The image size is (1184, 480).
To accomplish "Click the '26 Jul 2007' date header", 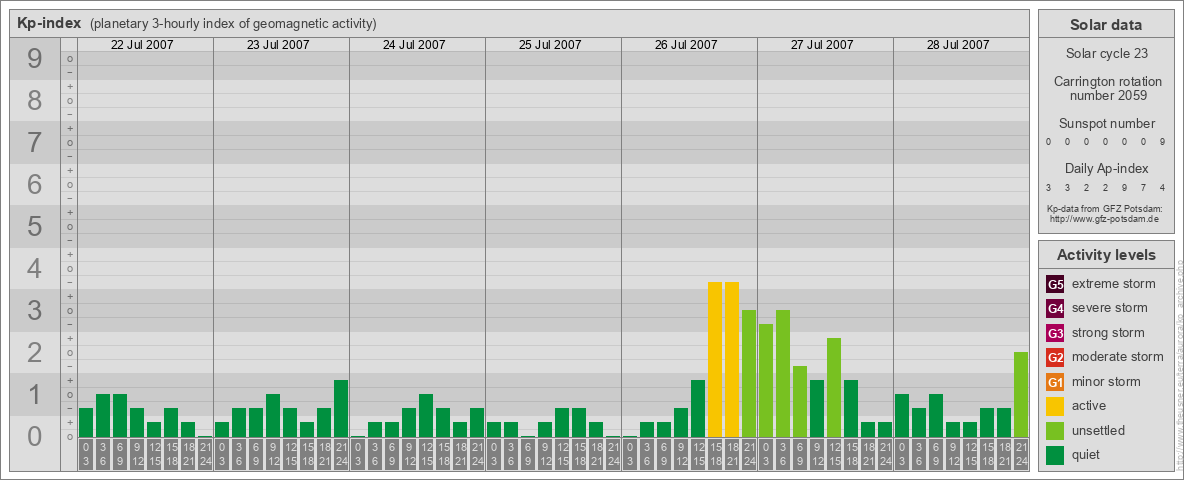I will 686,45.
